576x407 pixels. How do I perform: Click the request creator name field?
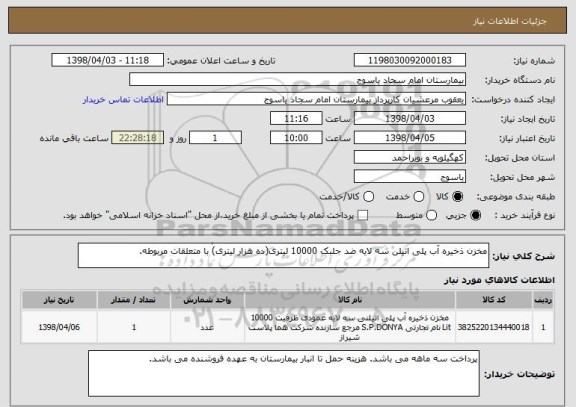(316, 99)
